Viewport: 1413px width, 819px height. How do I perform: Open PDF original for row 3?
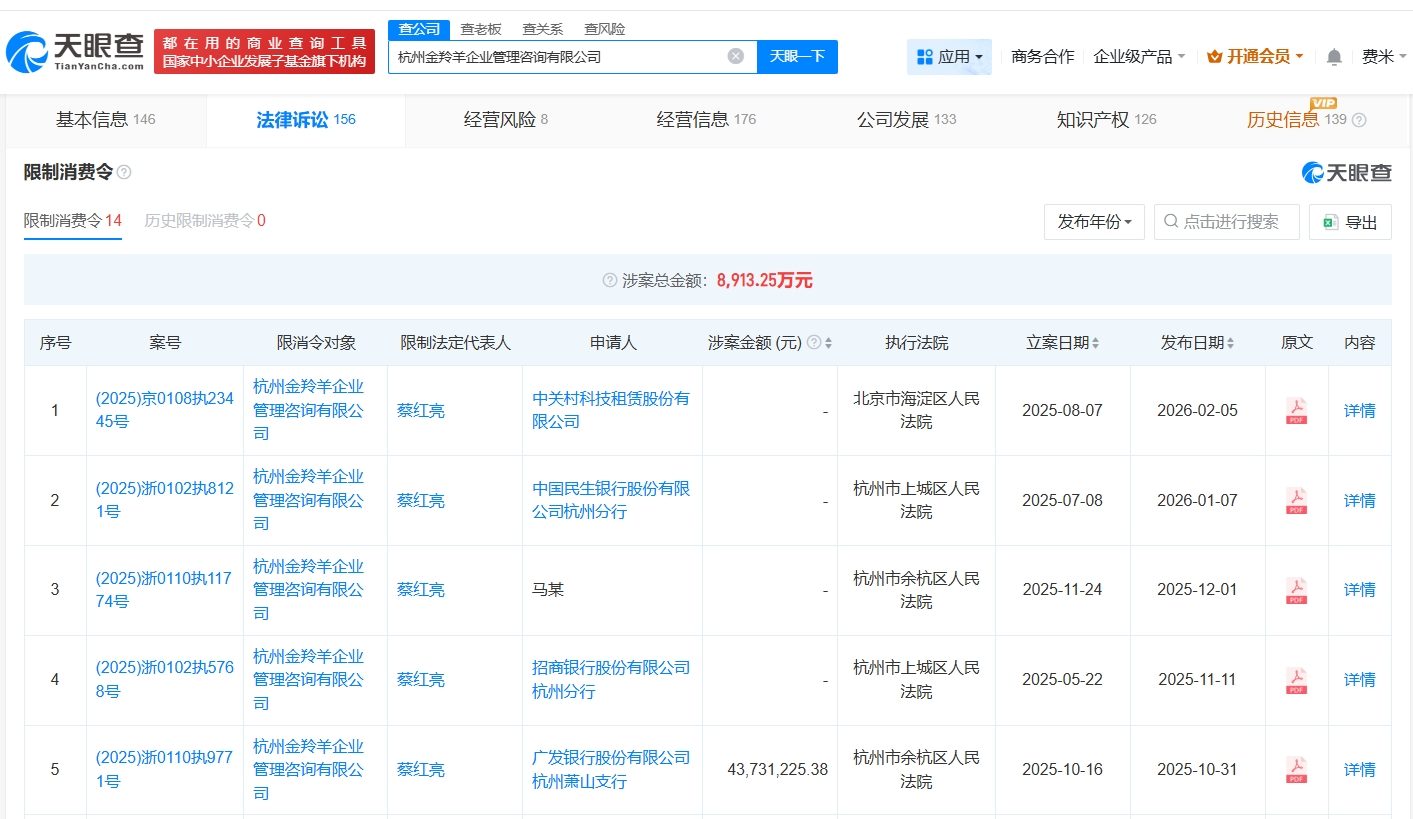click(1296, 590)
